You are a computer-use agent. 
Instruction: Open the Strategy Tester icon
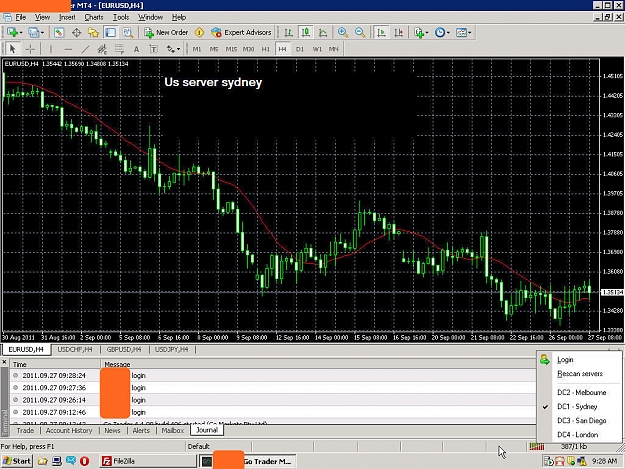tap(128, 33)
